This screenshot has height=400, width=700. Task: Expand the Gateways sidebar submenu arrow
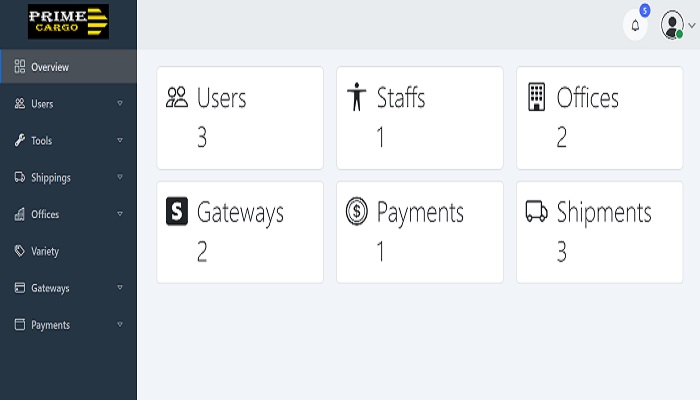(120, 288)
